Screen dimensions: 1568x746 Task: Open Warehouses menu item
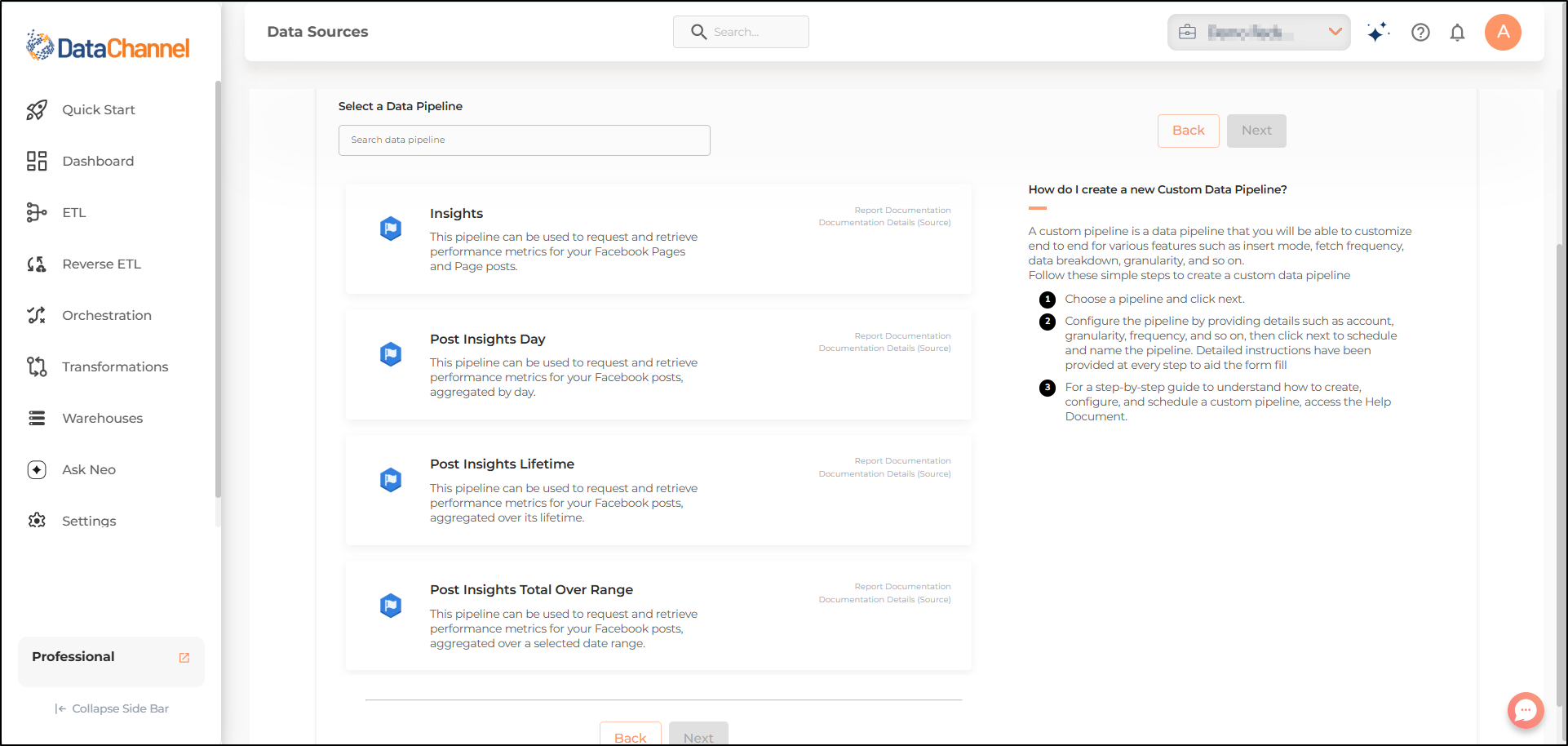(x=103, y=418)
